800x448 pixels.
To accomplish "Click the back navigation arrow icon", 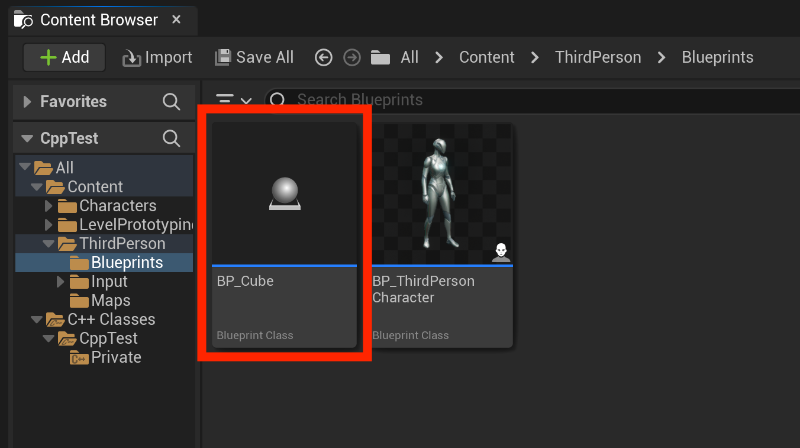I will pos(323,58).
